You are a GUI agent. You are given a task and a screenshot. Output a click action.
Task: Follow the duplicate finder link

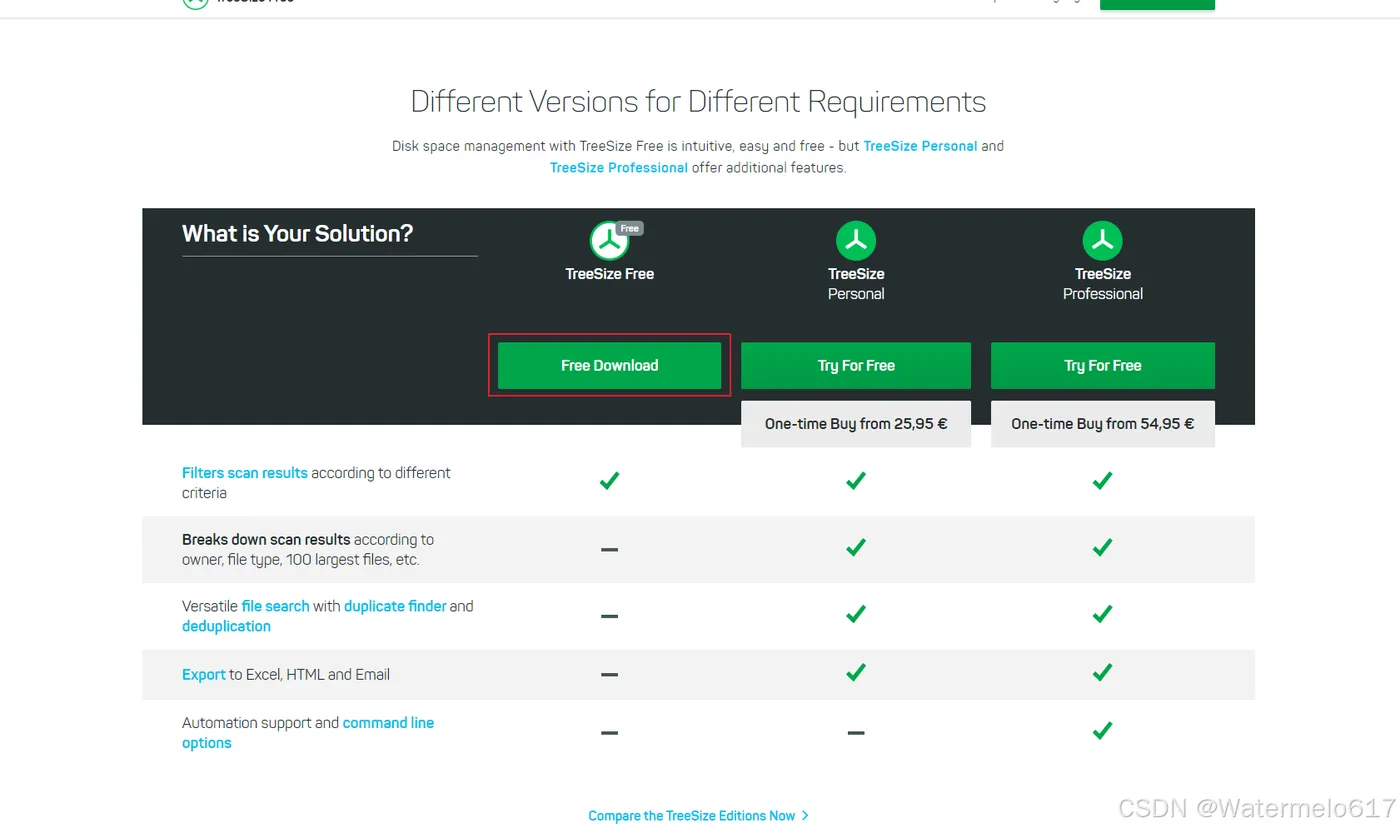pyautogui.click(x=395, y=606)
